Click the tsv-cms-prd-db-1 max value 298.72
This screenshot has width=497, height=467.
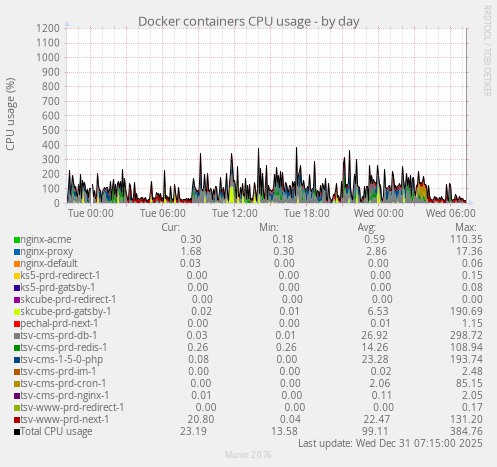point(466,335)
